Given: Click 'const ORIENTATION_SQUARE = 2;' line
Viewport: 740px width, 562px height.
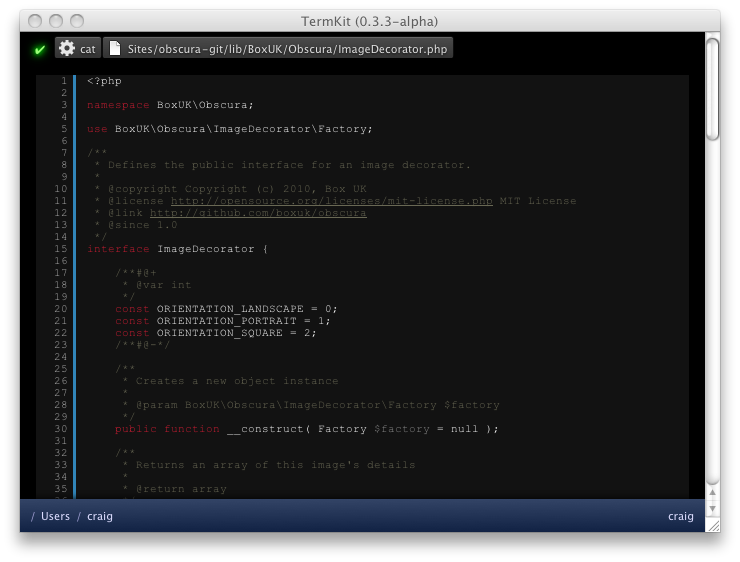Looking at the screenshot, I should tap(216, 333).
